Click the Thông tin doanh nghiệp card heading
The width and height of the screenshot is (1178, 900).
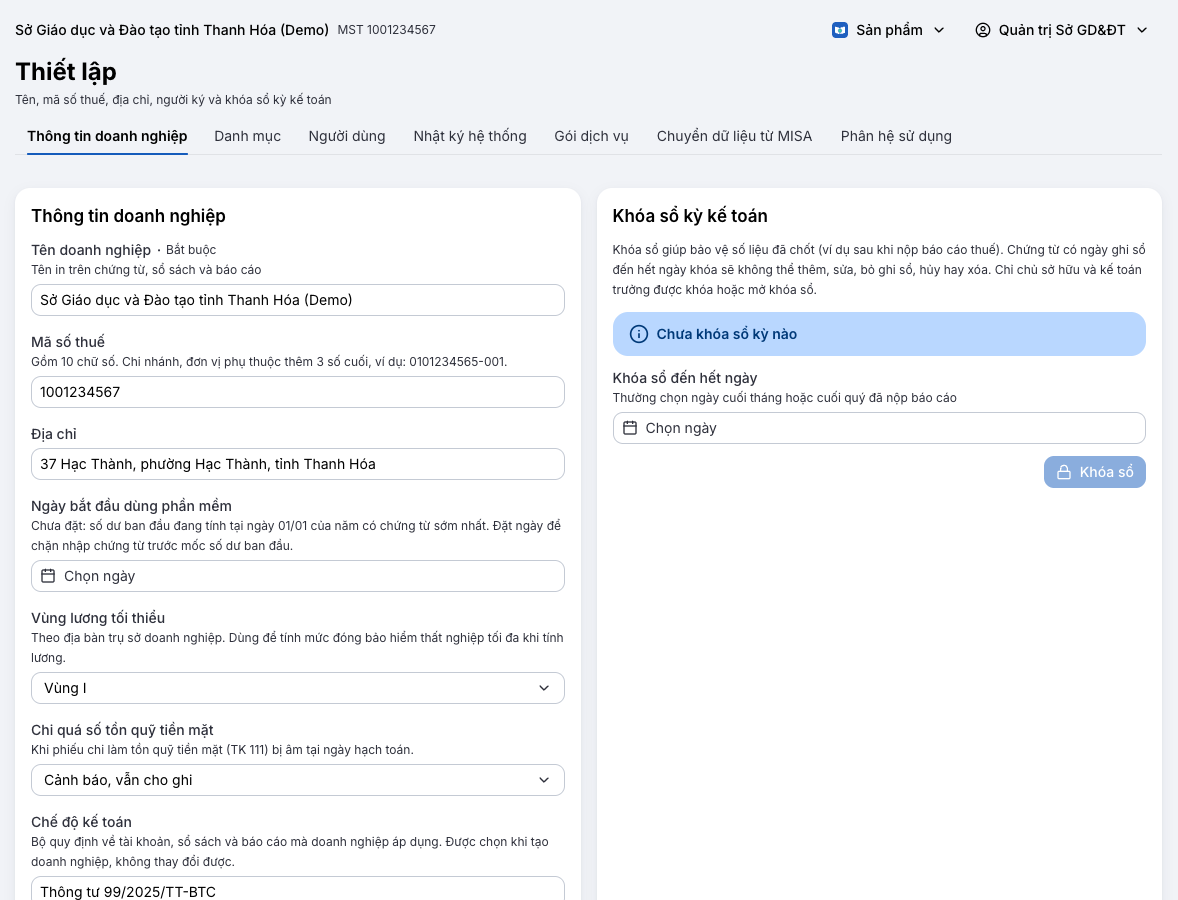click(128, 216)
